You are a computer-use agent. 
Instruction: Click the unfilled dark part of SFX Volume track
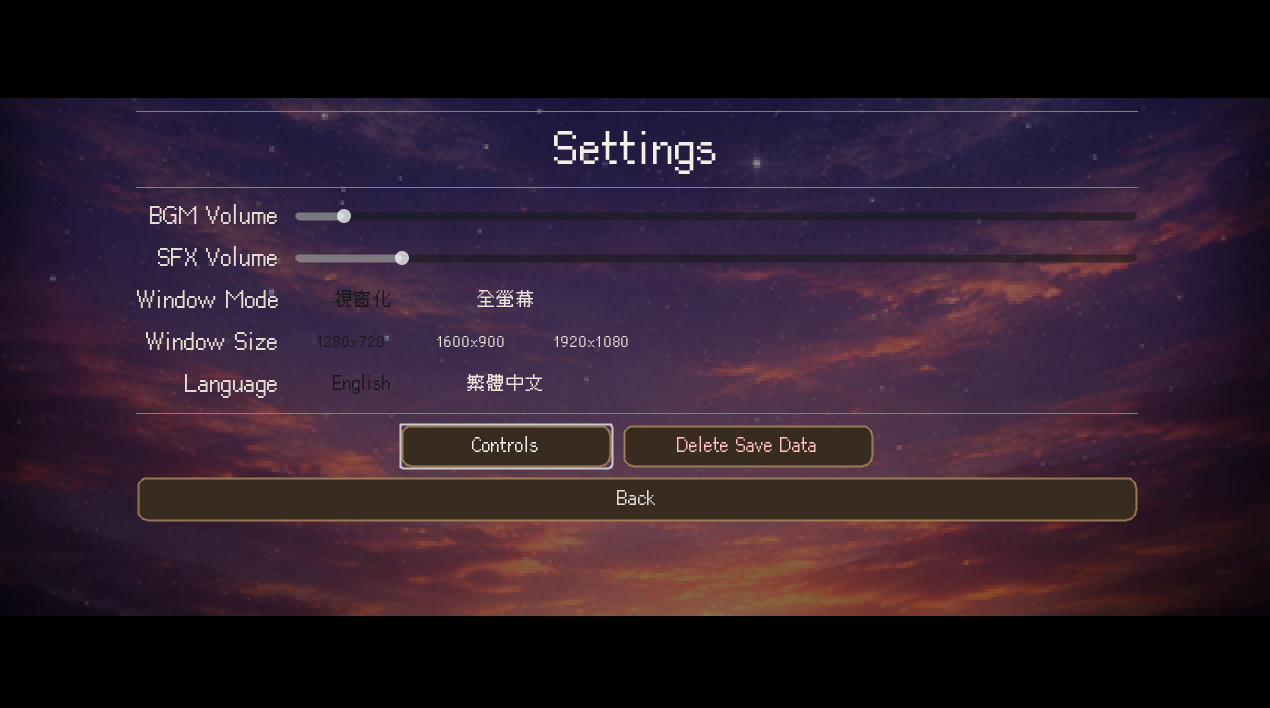click(x=772, y=258)
